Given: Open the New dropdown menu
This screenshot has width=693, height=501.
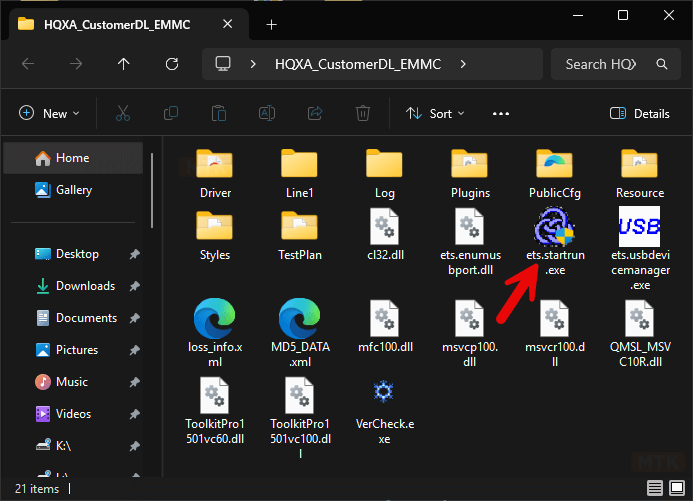Looking at the screenshot, I should tap(49, 114).
